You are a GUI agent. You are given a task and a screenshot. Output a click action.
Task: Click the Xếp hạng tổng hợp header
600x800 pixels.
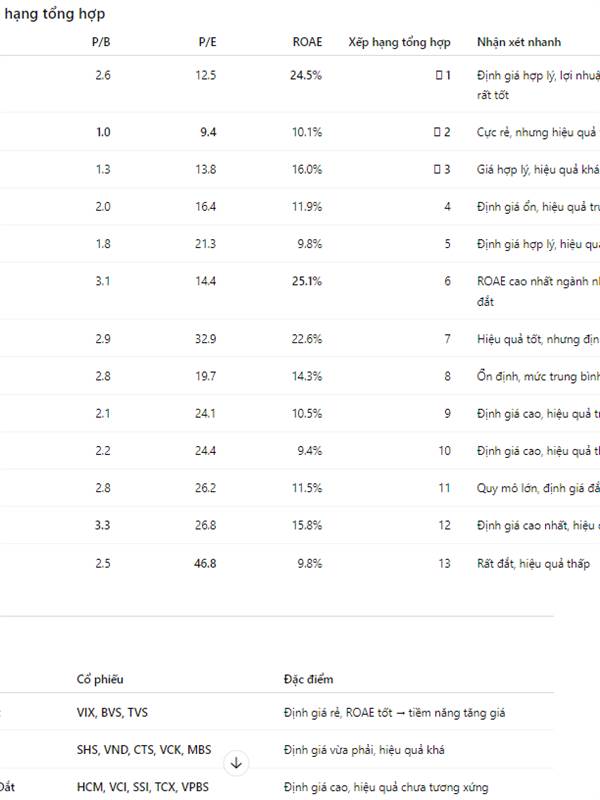399,42
